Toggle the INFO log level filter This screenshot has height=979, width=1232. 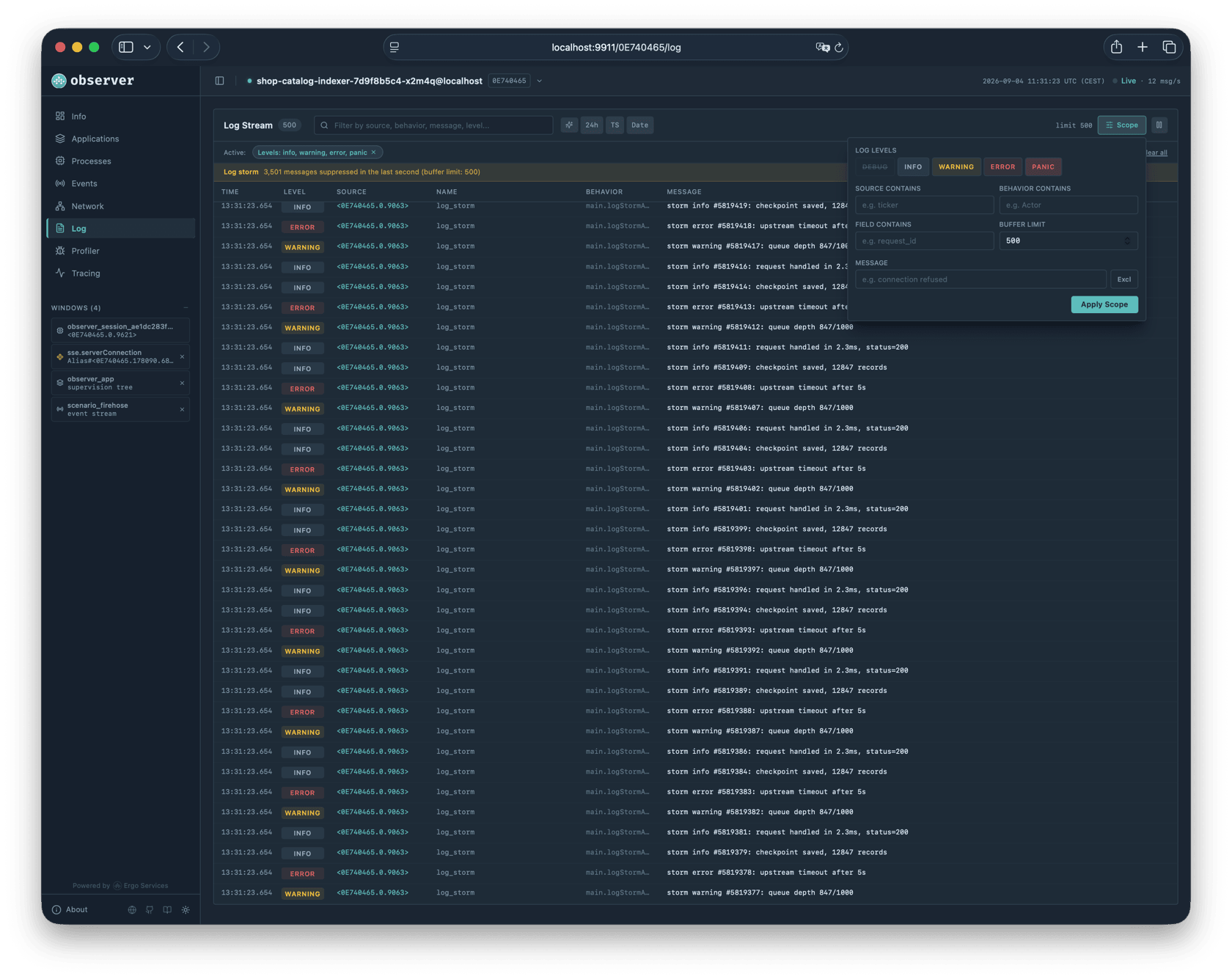point(913,167)
